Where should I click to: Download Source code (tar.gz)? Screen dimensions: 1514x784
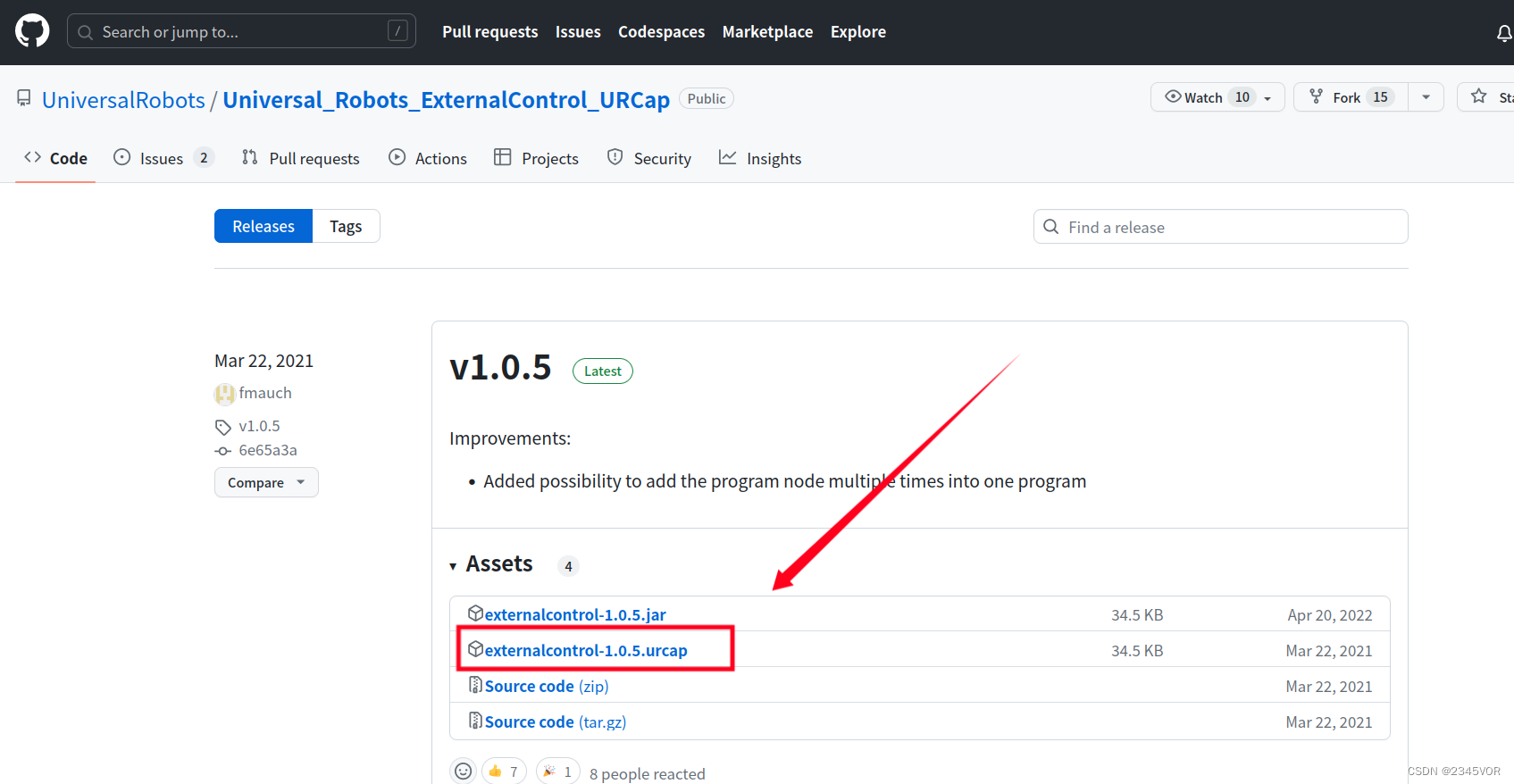[x=556, y=721]
